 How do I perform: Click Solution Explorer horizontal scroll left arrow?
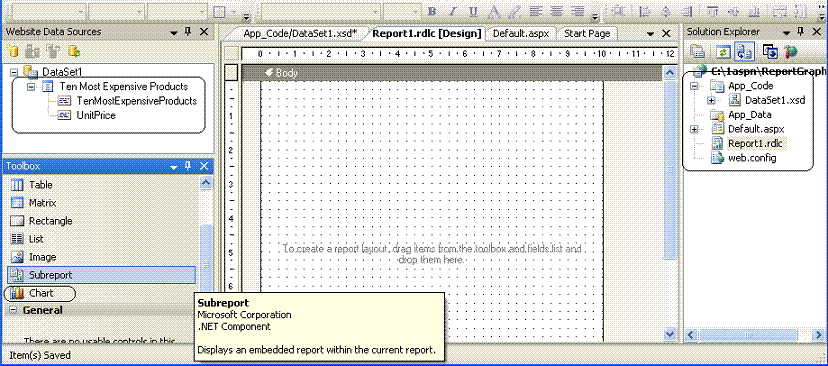coord(691,335)
